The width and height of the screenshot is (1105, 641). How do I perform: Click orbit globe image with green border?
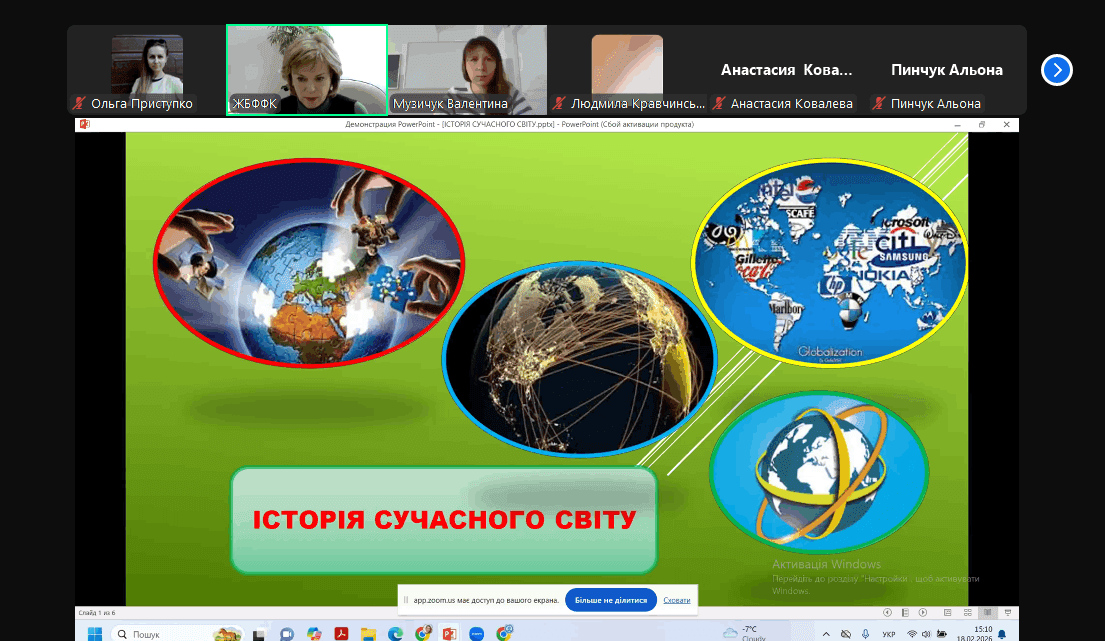819,471
